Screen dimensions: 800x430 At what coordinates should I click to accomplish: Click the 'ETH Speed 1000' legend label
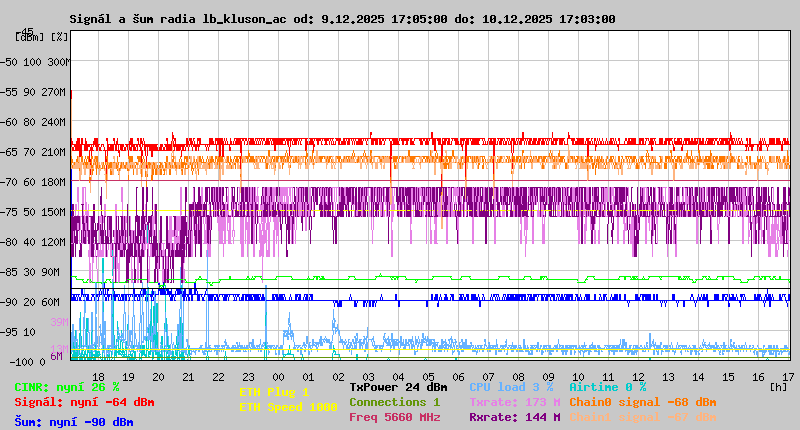pyautogui.click(x=288, y=407)
